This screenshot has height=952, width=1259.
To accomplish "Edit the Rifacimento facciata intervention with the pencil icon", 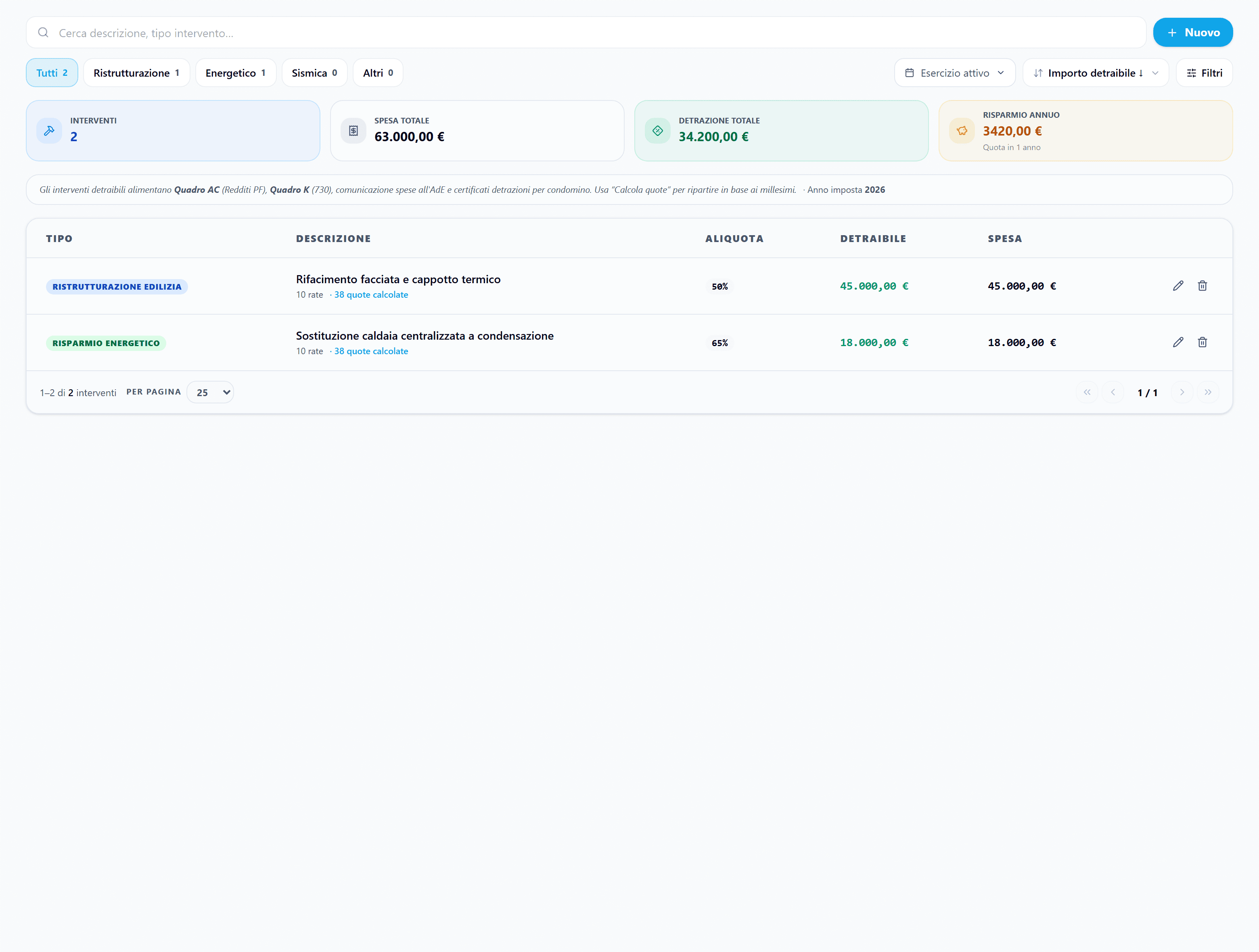I will pos(1177,286).
